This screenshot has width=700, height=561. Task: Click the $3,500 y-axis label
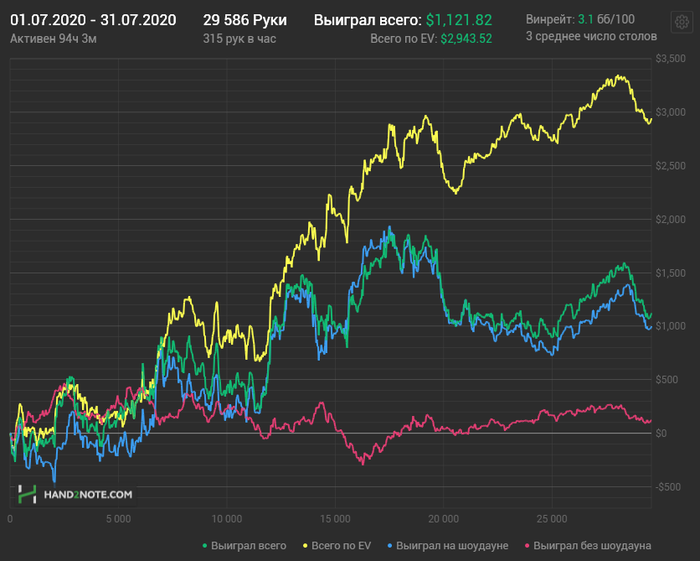click(x=671, y=58)
